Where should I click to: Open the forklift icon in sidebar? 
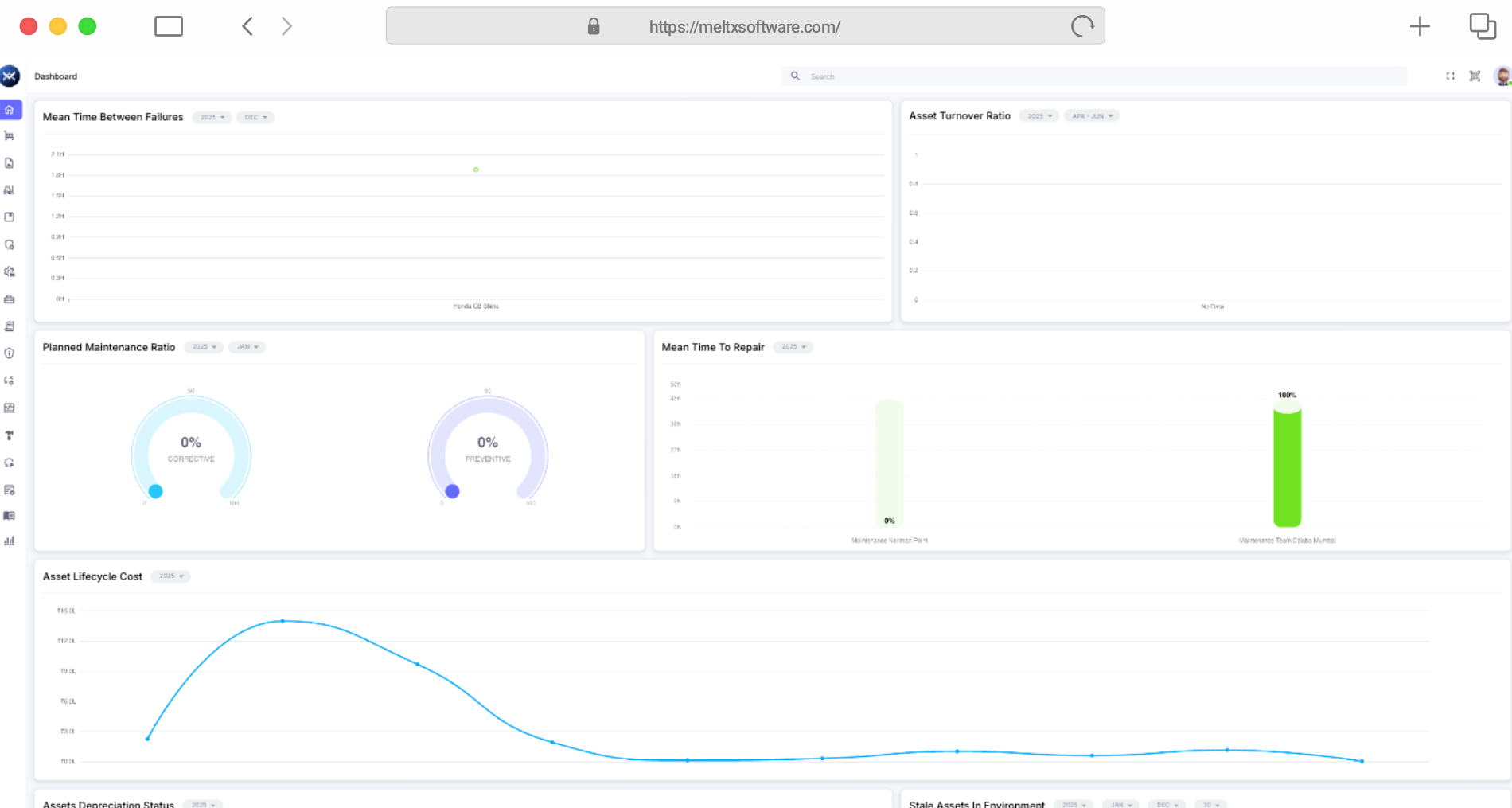pos(10,136)
